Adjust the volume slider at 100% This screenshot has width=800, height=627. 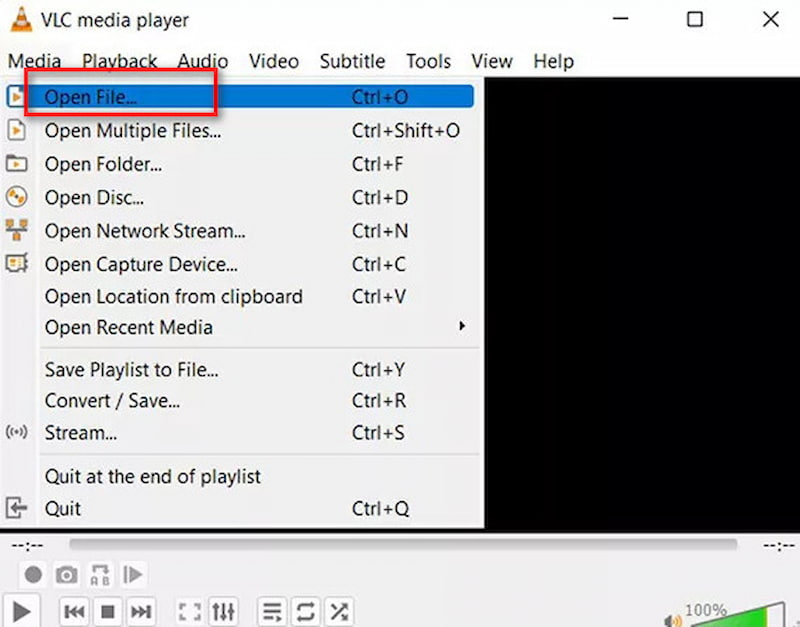coord(740,615)
